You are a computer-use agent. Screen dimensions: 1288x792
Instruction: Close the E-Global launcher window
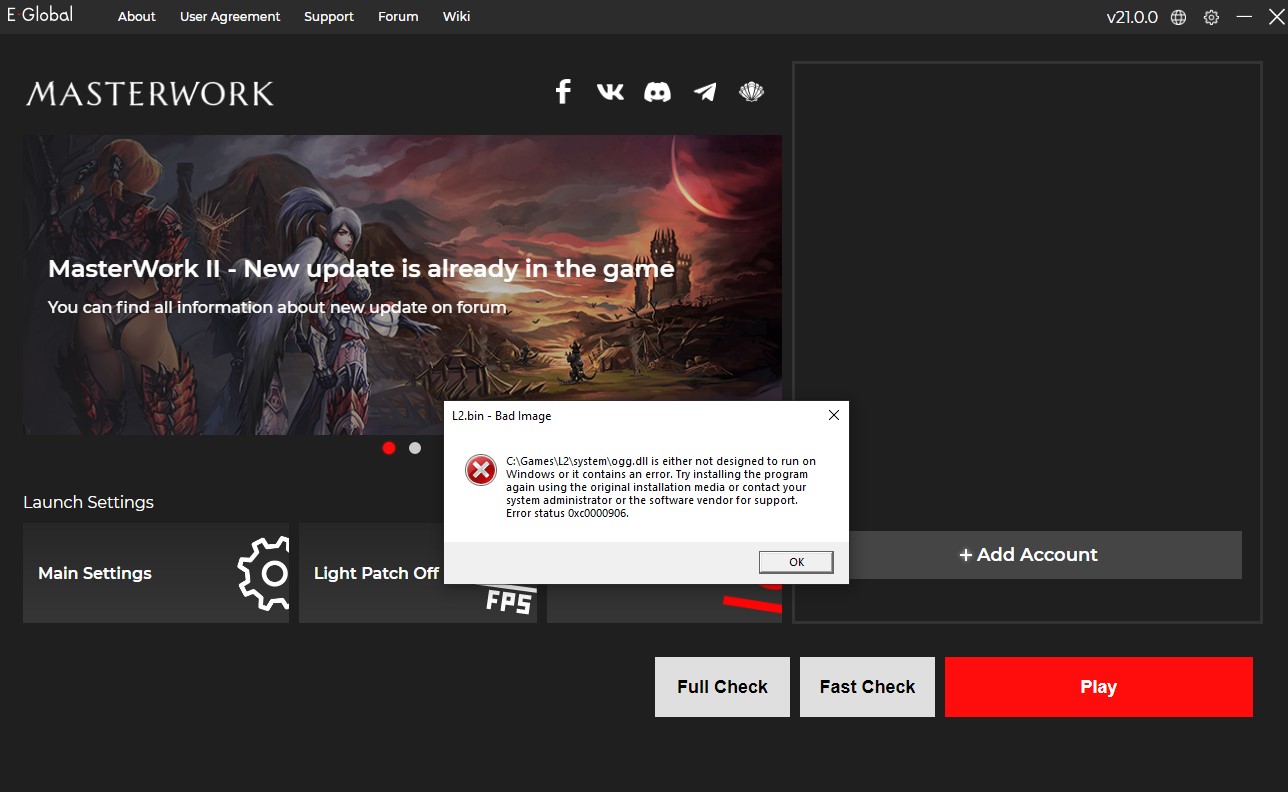[x=1275, y=17]
